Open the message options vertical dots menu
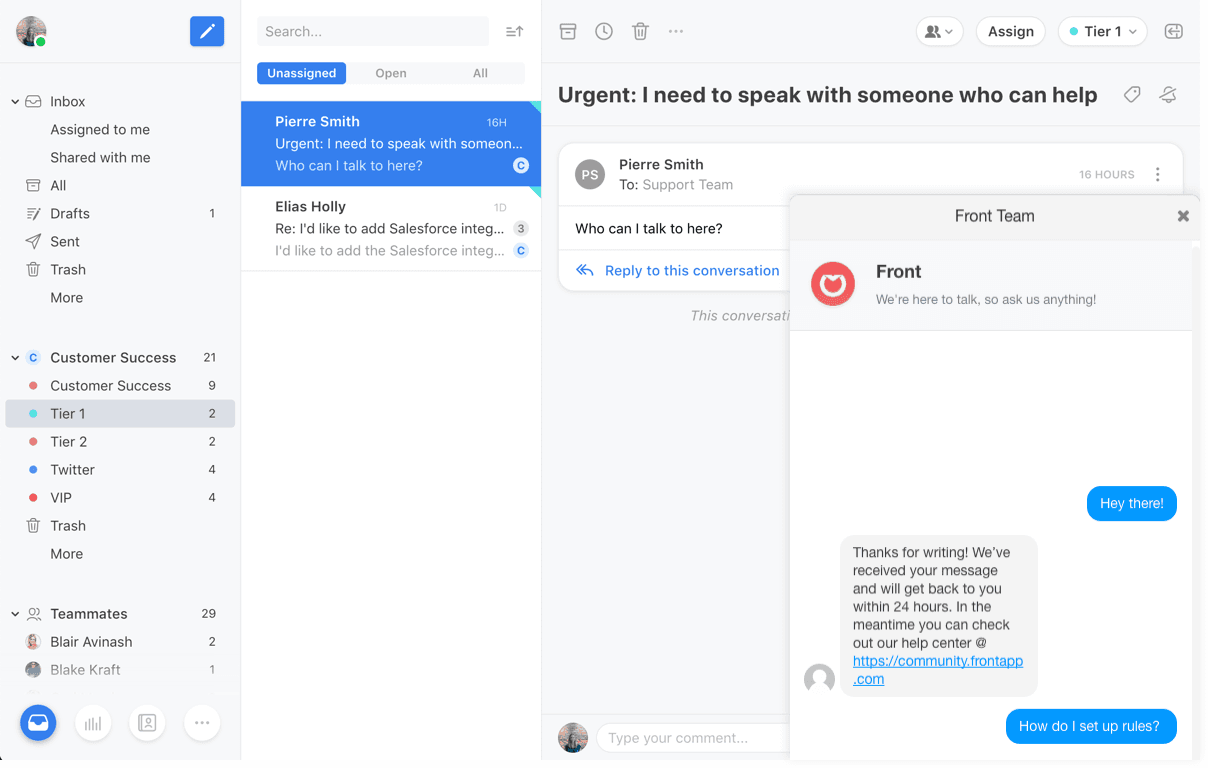1208x768 pixels. pos(1158,174)
